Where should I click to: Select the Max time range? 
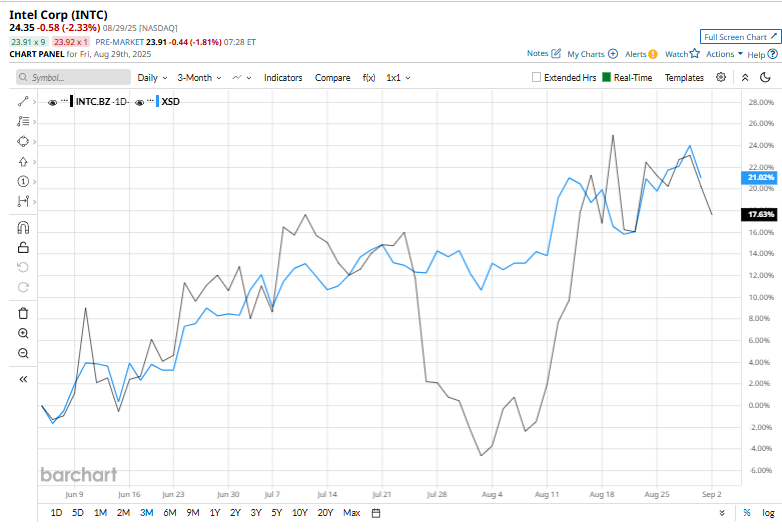tap(352, 513)
